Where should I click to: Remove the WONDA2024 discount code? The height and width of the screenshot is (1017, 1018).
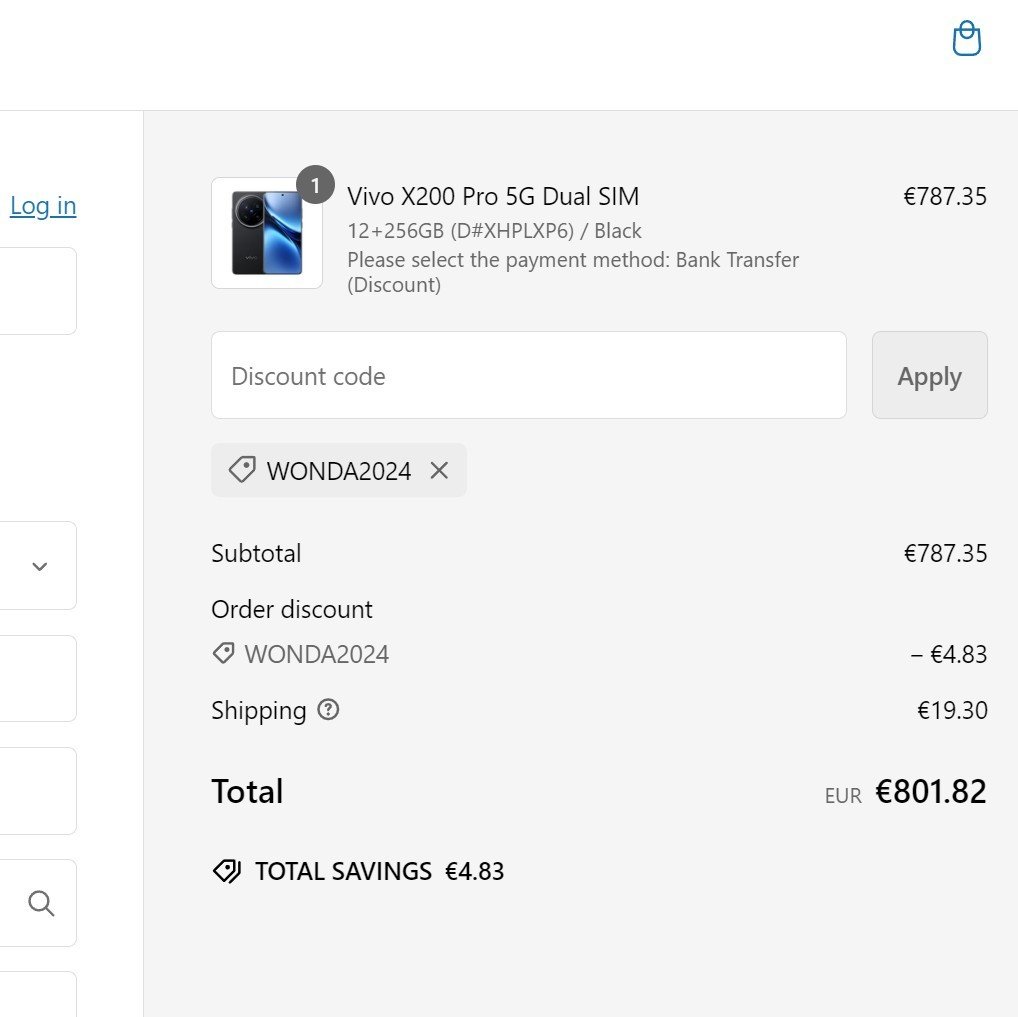pyautogui.click(x=439, y=470)
